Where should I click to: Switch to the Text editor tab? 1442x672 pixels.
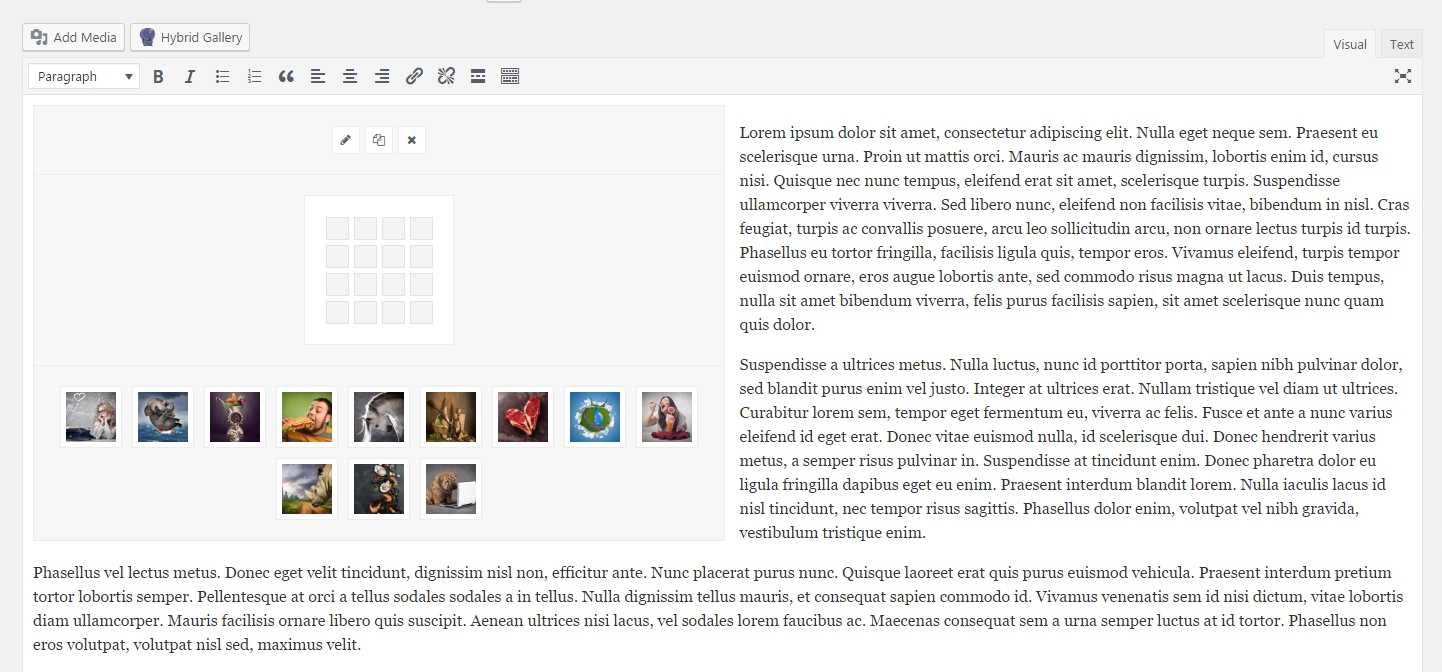1401,44
